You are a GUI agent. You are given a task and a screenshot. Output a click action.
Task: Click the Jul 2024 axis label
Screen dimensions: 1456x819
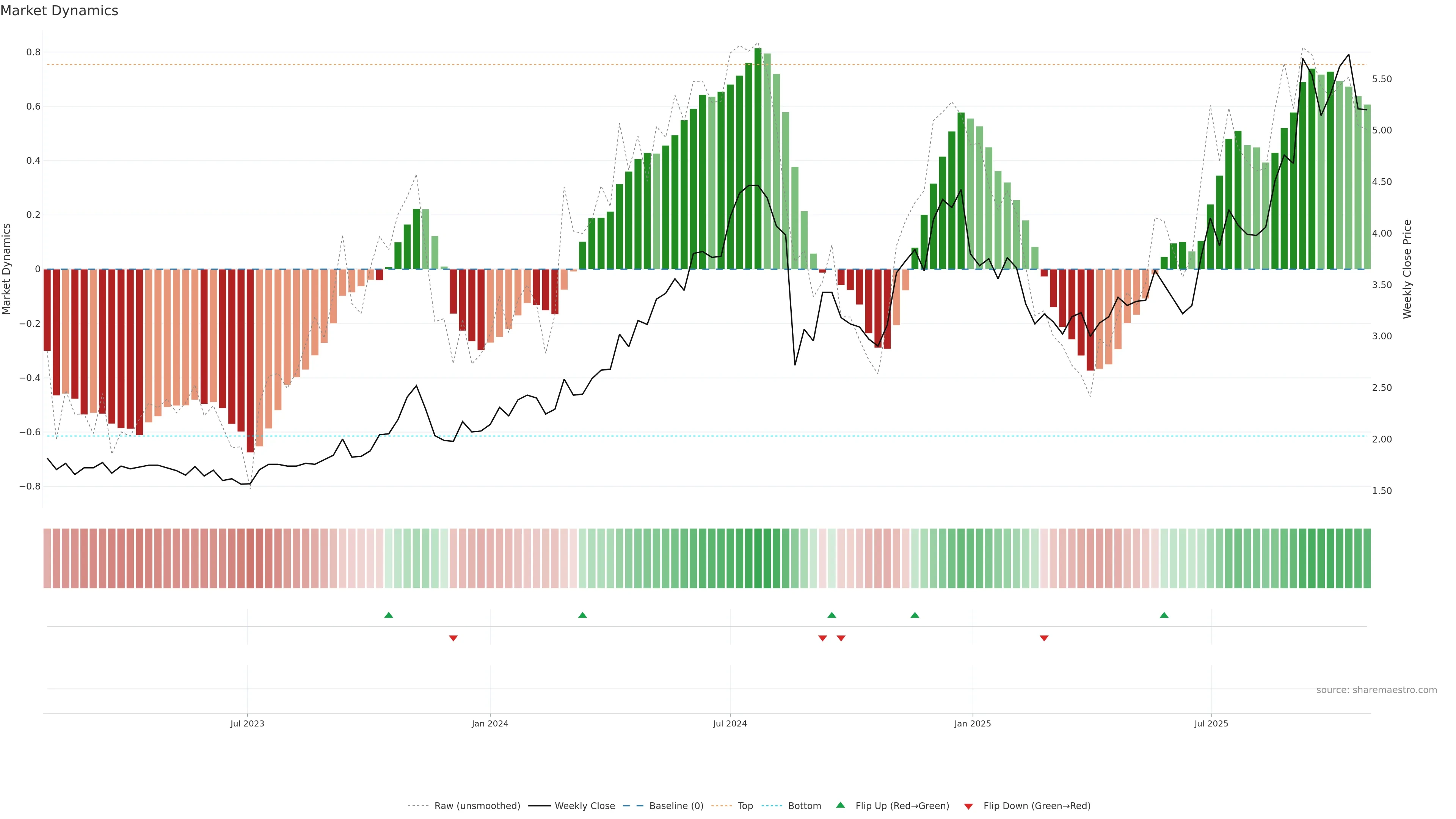(730, 723)
